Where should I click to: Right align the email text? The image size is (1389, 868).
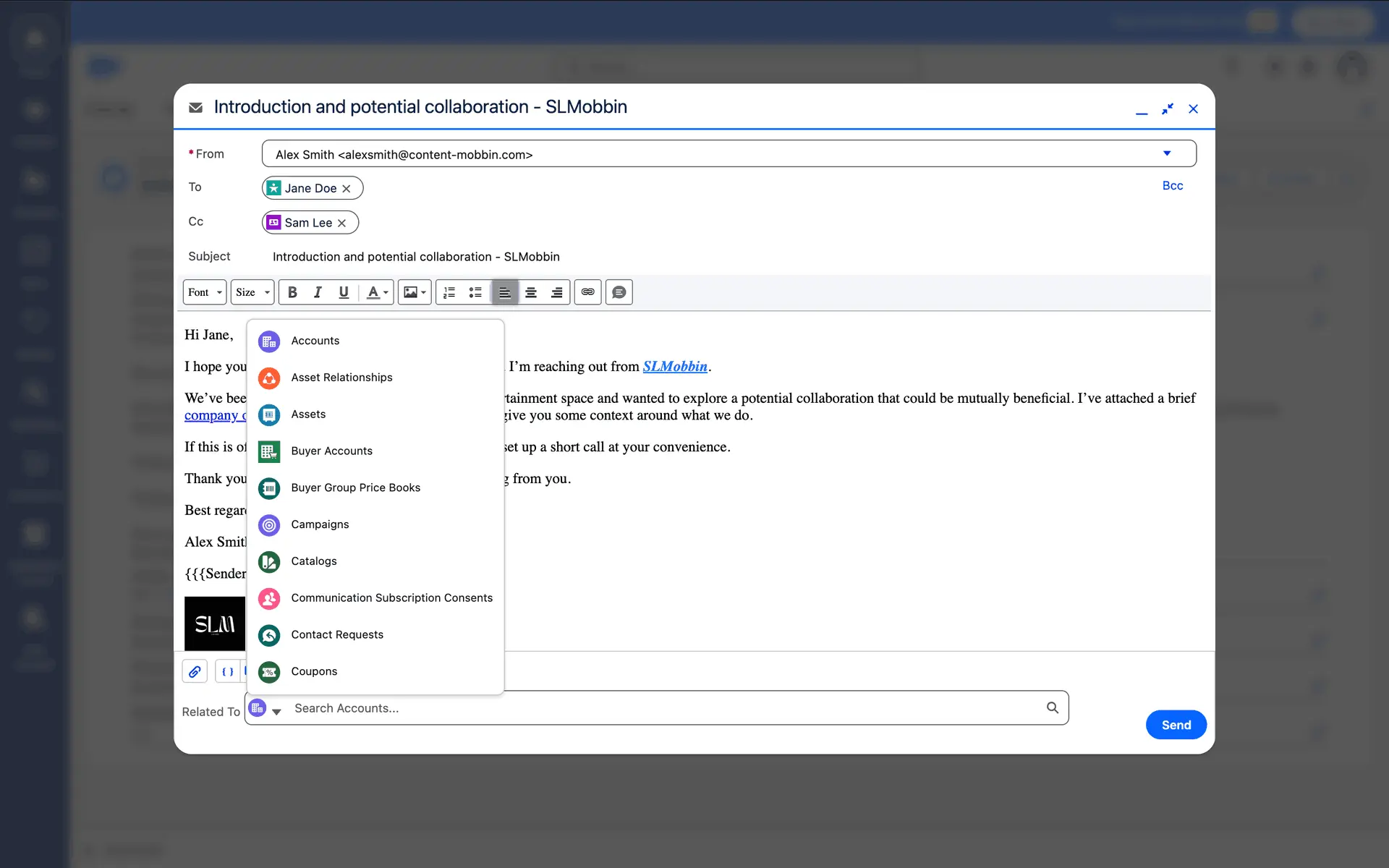pos(556,292)
